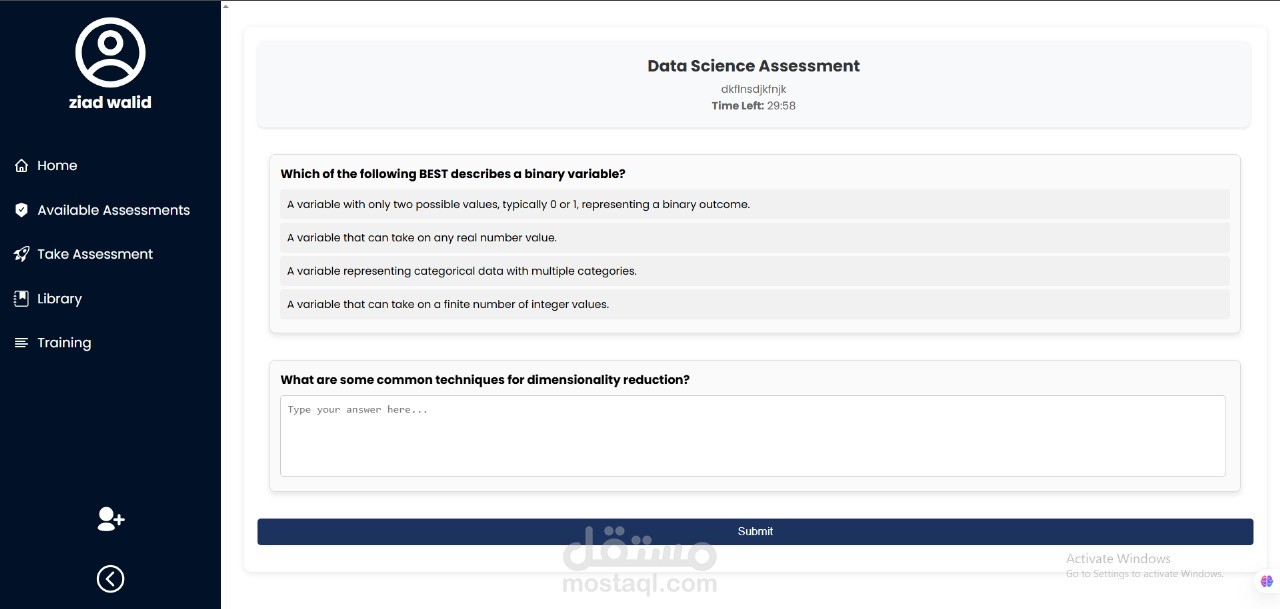Click the Library book icon
1280x609 pixels.
point(21,298)
